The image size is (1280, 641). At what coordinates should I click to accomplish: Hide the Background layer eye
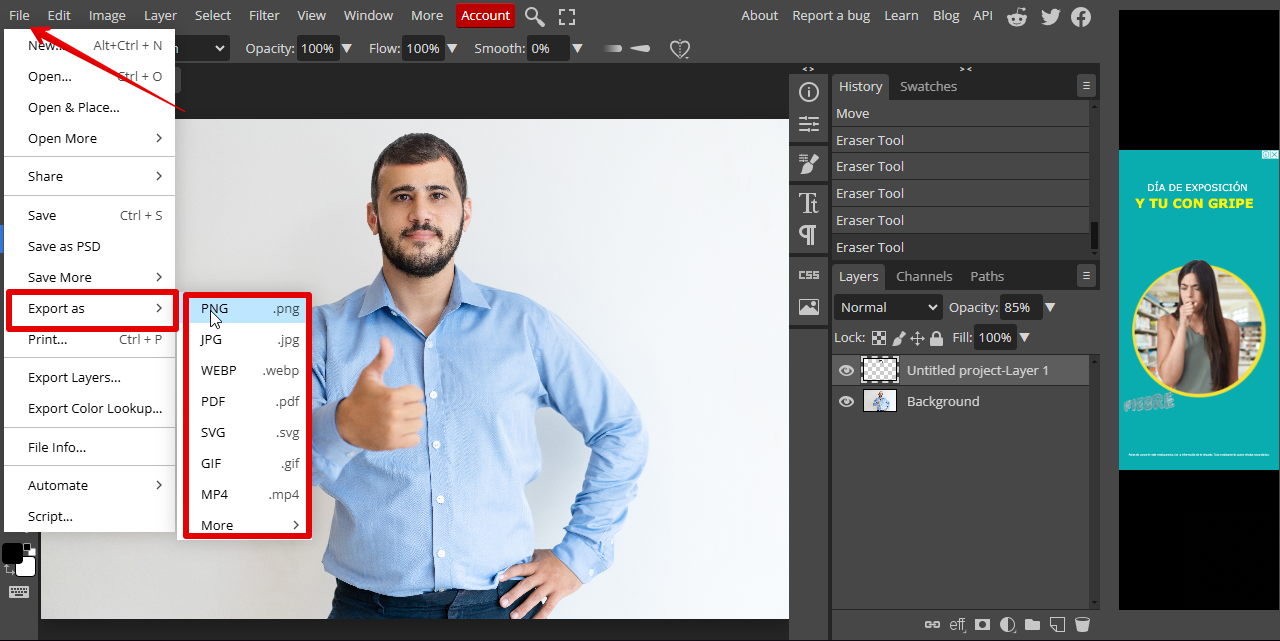tap(846, 401)
